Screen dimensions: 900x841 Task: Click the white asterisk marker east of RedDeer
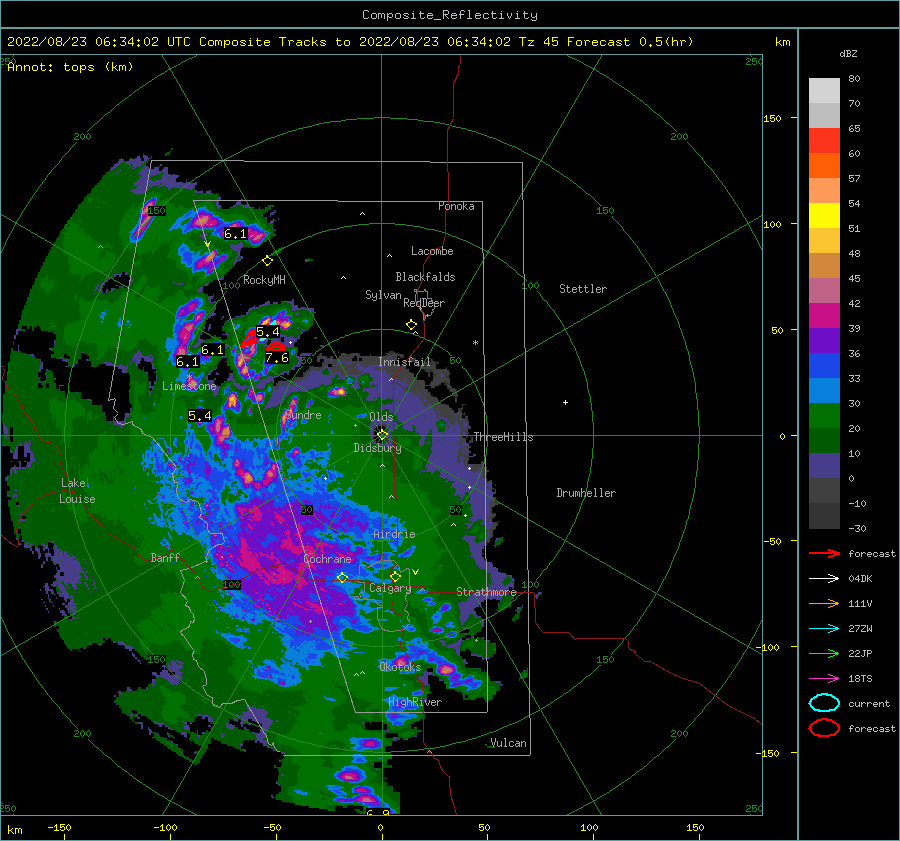click(475, 343)
